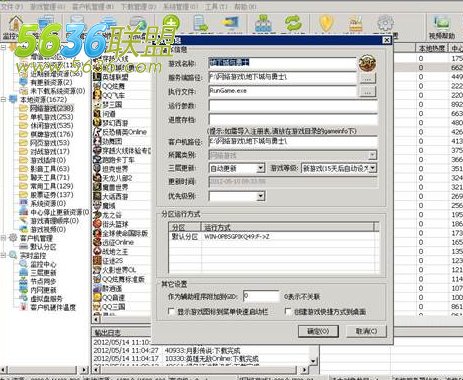
Task: Select 单机游戏(253) folder in the tree
Action: click(x=46, y=117)
